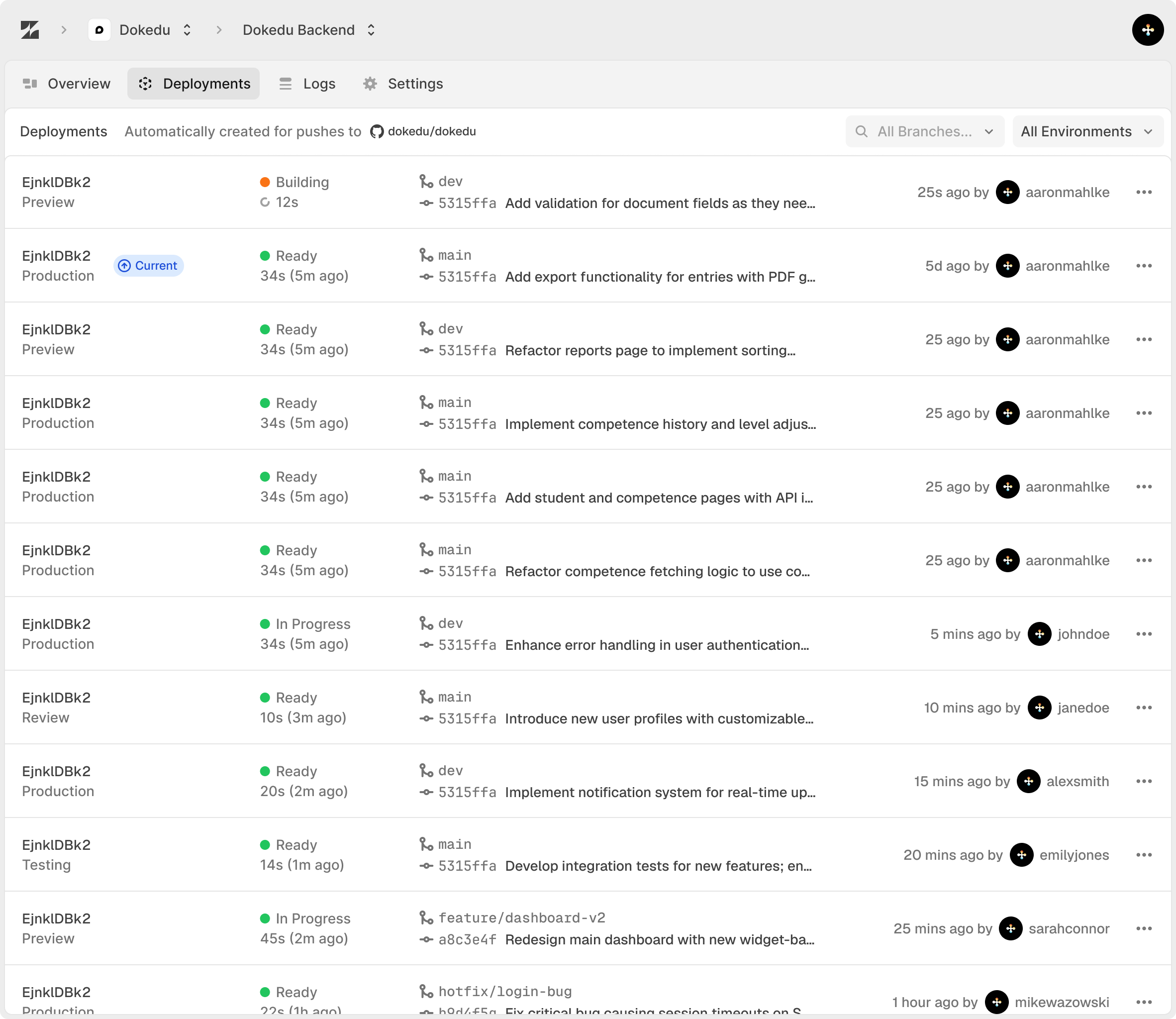1176x1019 pixels.
Task: Click the green Ready status dot on Testing row
Action: (265, 844)
